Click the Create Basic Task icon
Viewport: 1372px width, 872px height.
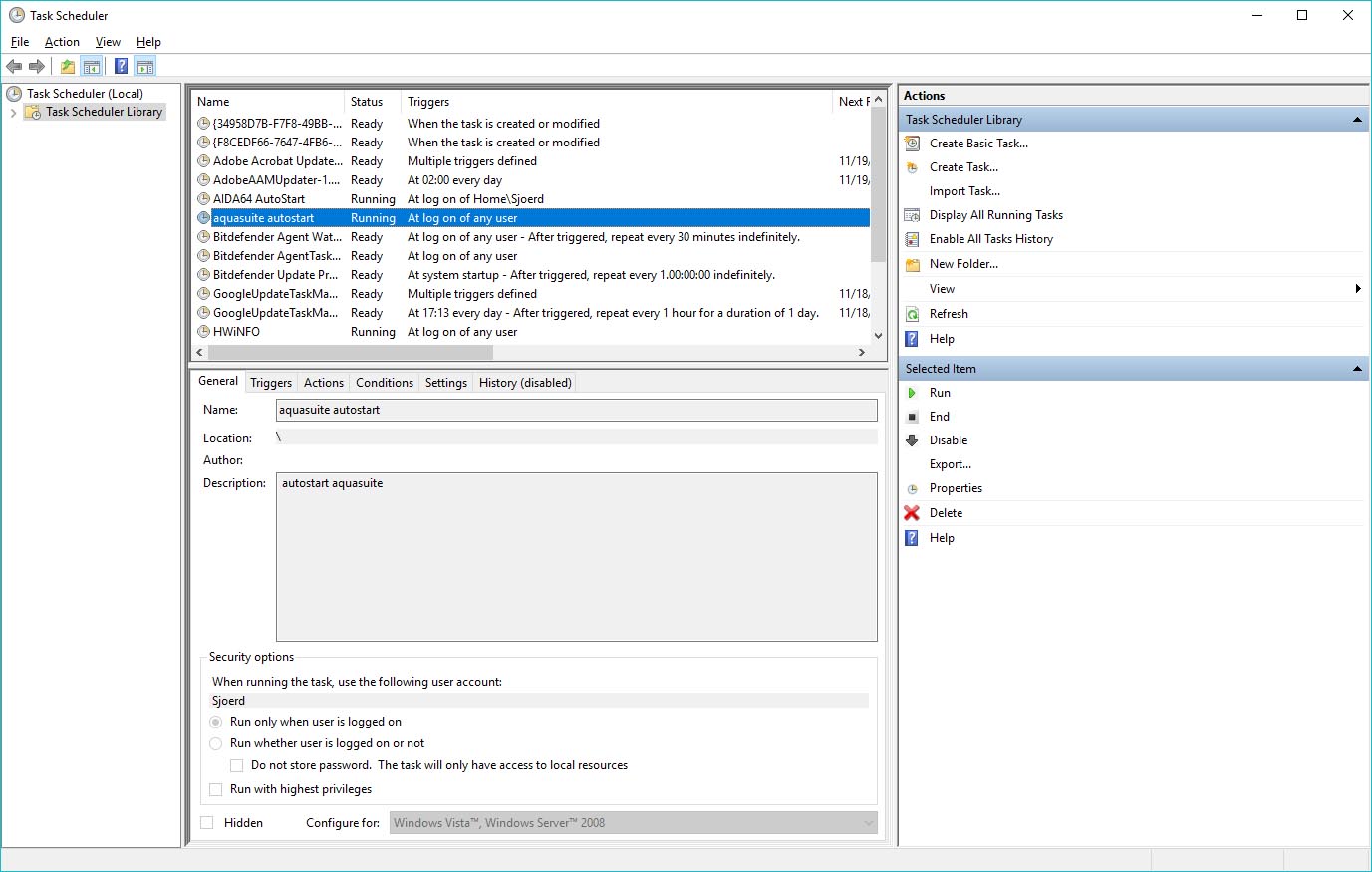tap(912, 144)
